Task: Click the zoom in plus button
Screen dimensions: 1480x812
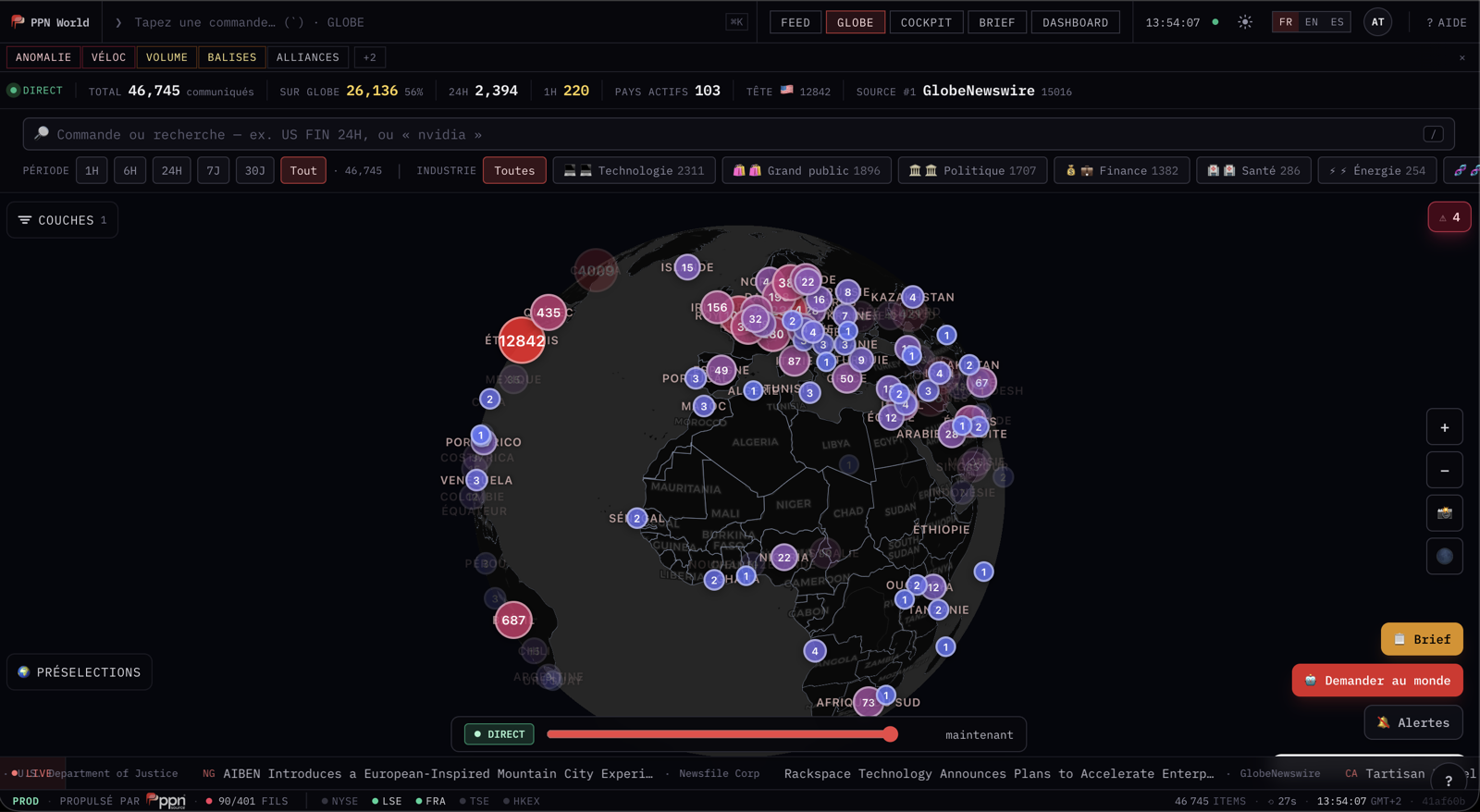Action: 1444,427
